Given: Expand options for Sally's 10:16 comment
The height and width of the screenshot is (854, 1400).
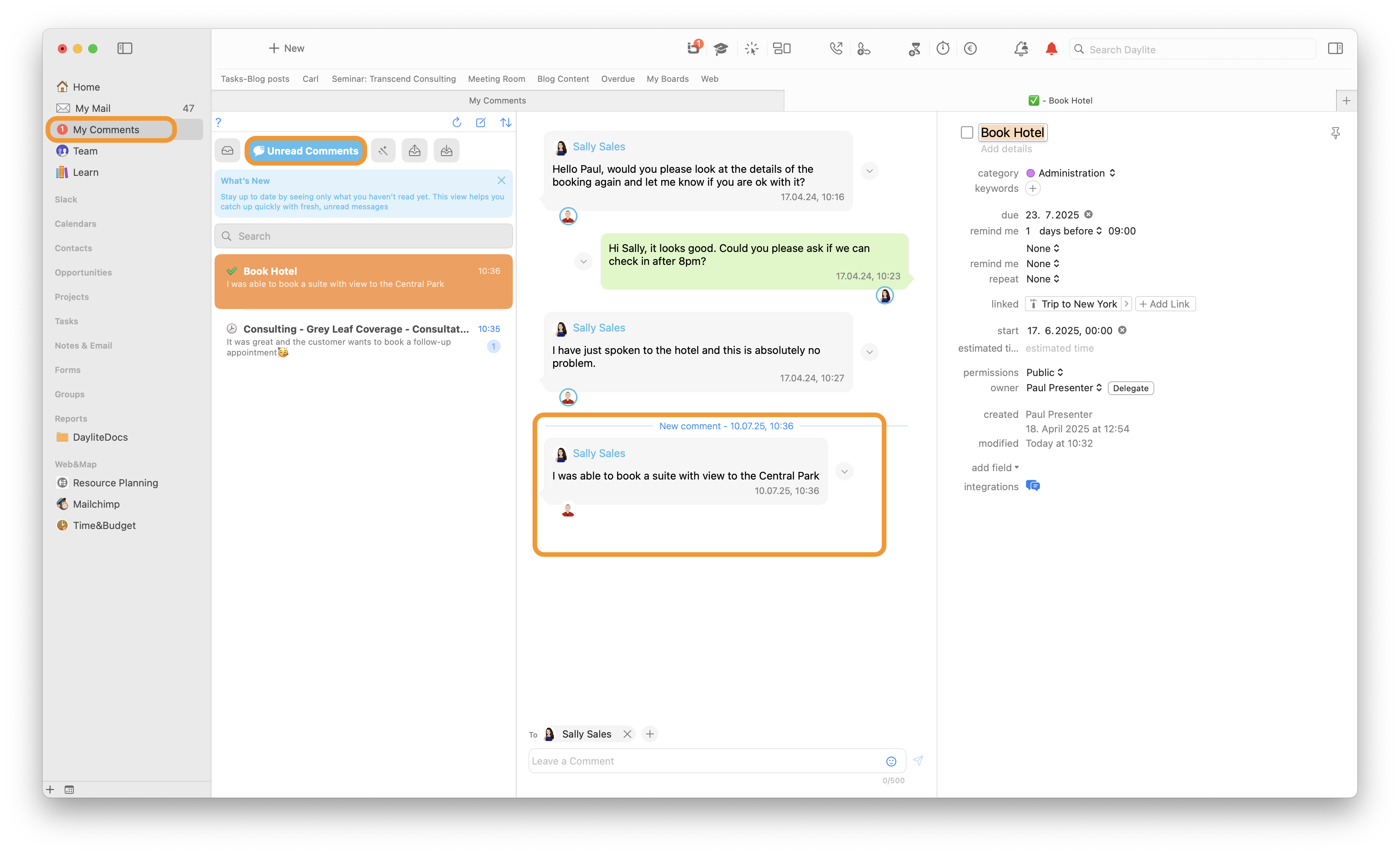Looking at the screenshot, I should [x=869, y=170].
